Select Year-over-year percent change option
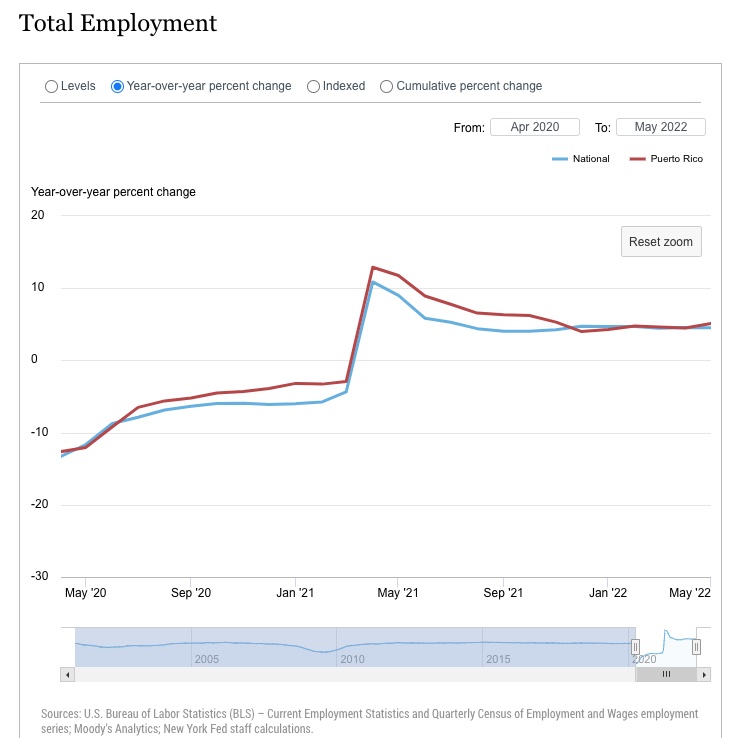Viewport: 746px width, 738px height. [117, 86]
